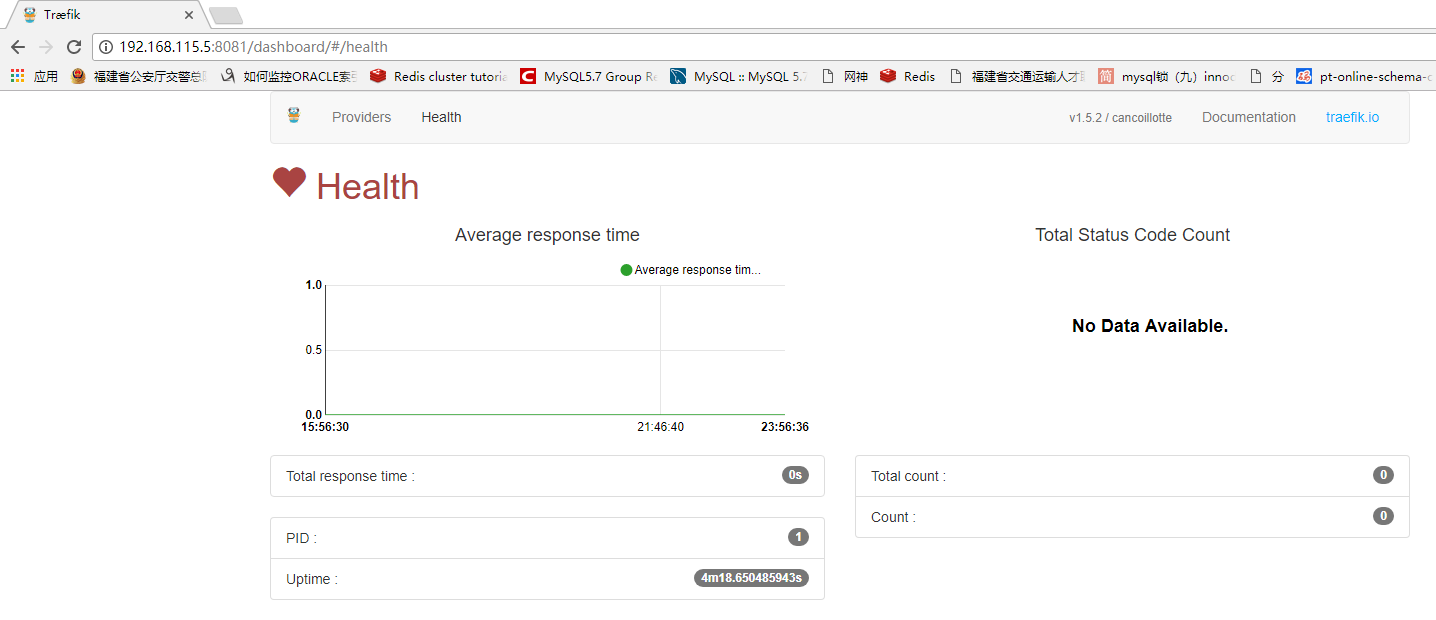Open the MySQL :: MySQL 5.7 bookmark
Image resolution: width=1436 pixels, height=620 pixels.
pos(738,76)
